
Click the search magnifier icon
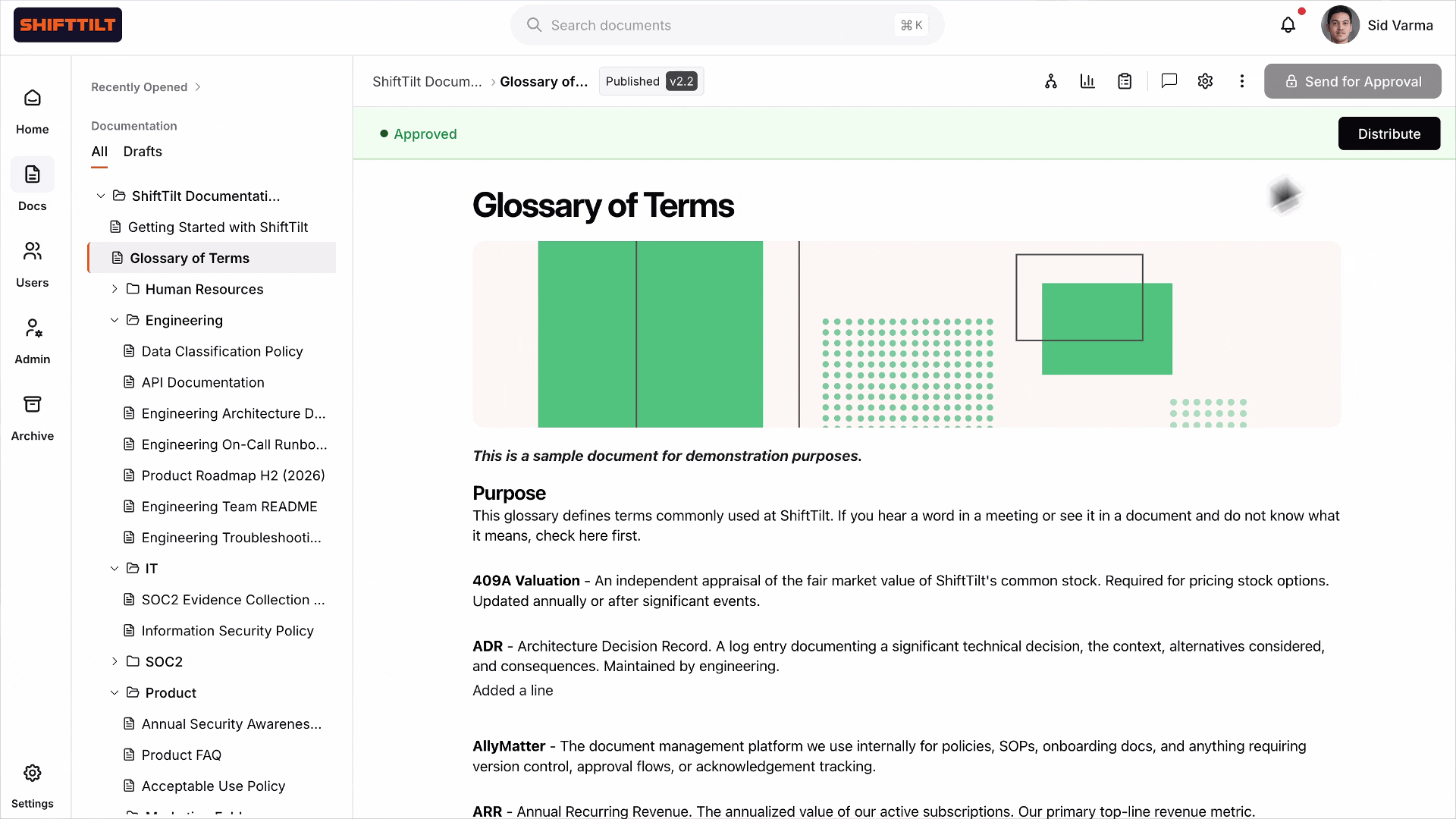534,25
